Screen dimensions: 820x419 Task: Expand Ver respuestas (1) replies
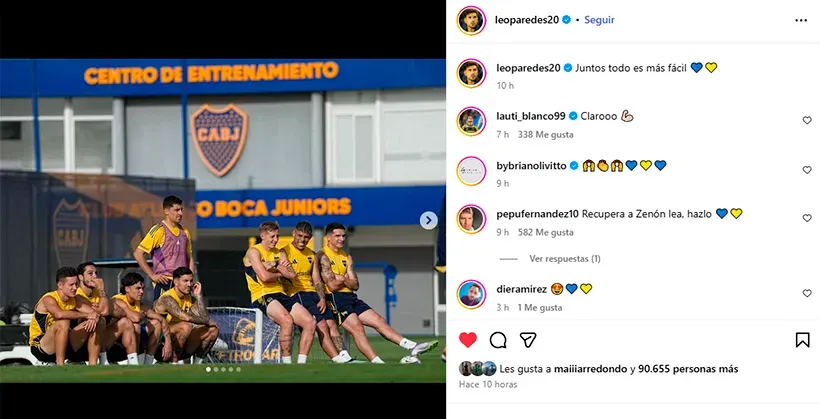tap(564, 259)
